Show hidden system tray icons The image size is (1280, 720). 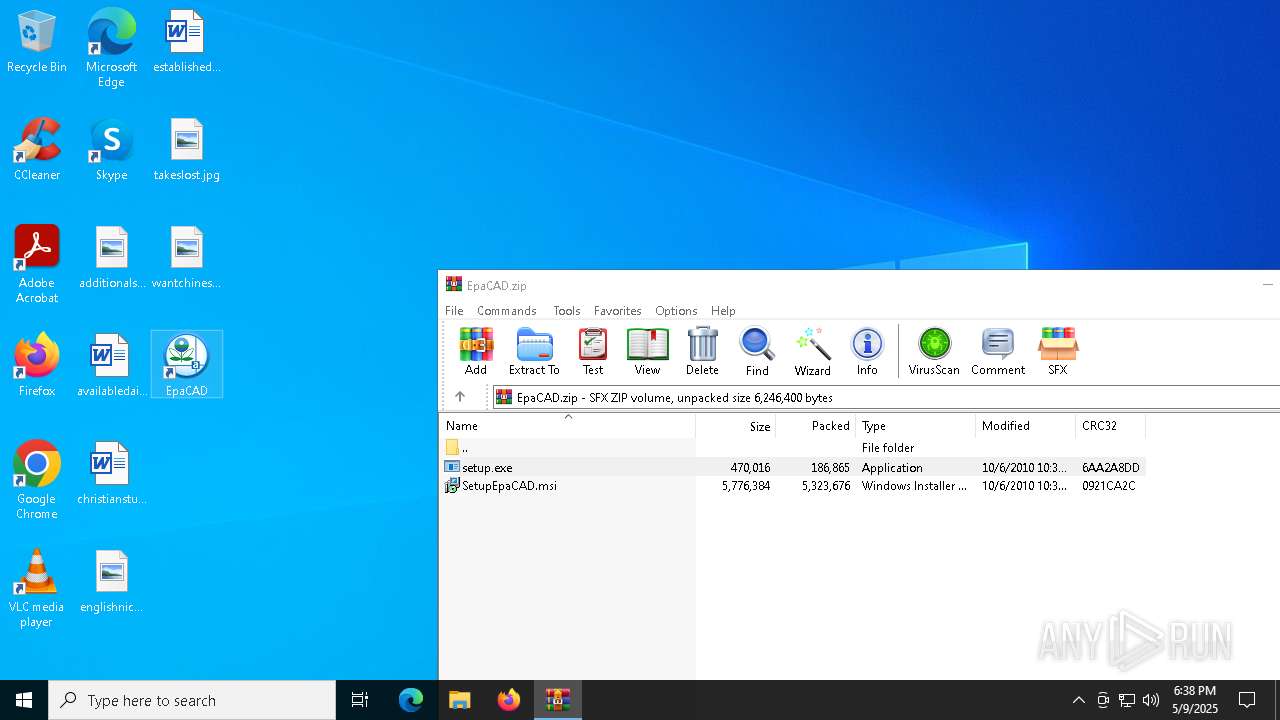pos(1078,700)
